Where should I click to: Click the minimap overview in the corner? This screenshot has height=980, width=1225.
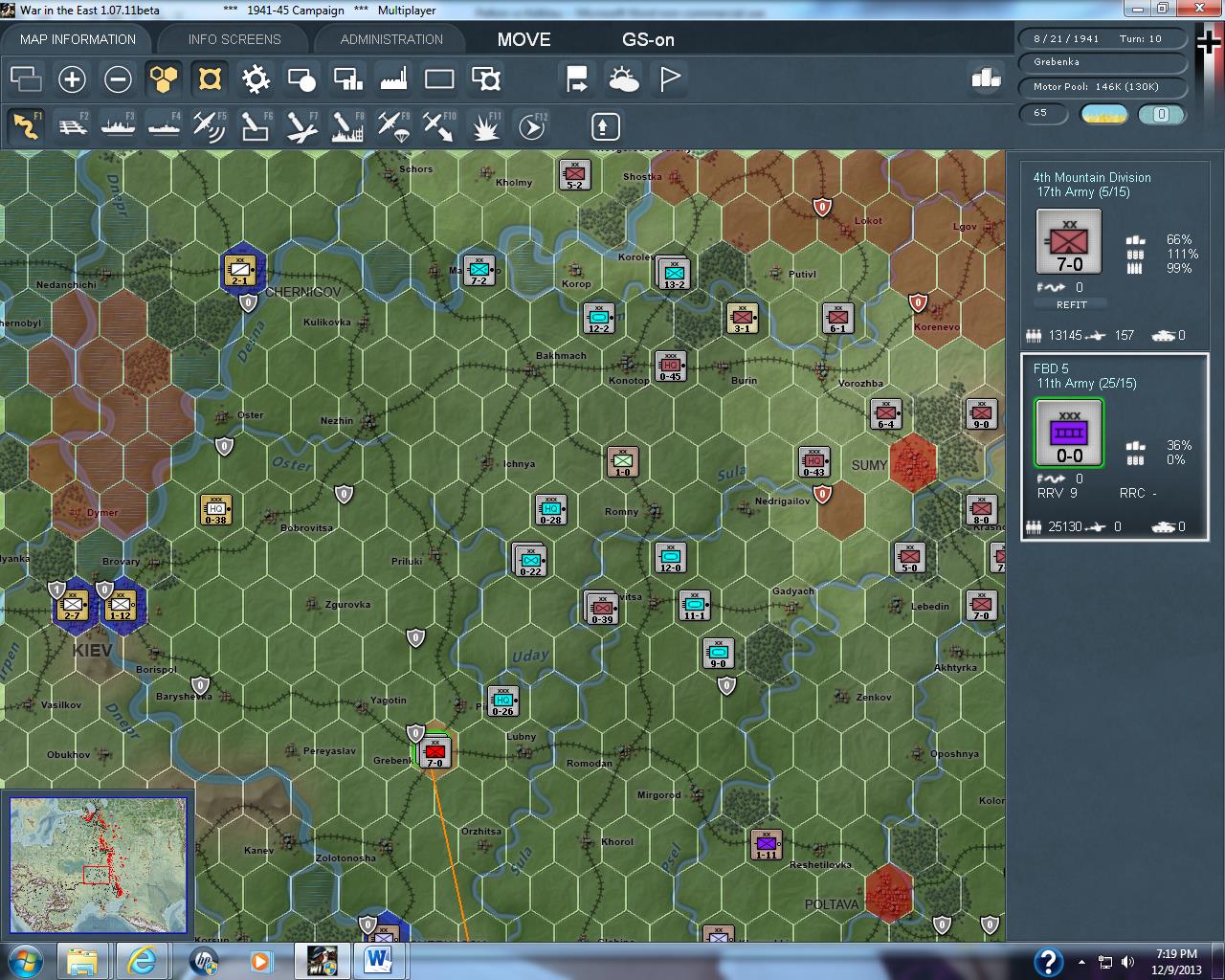98,864
